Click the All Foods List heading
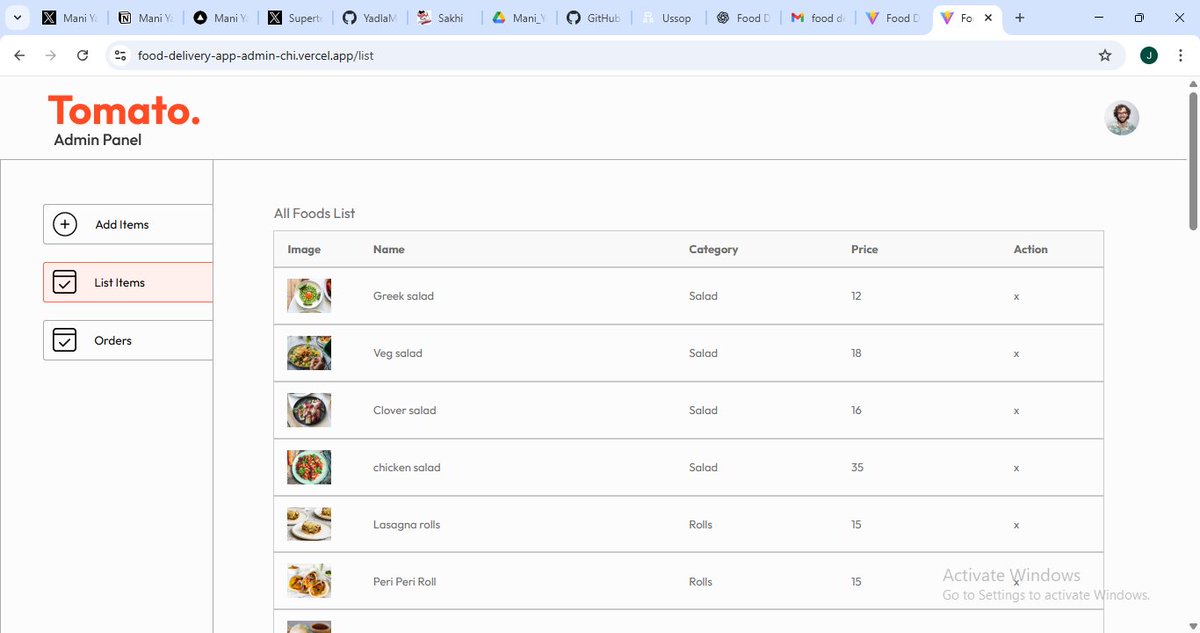 [314, 213]
